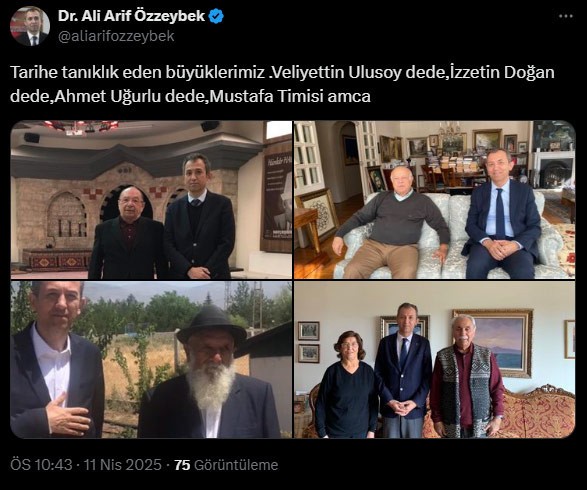Click the words Tarihe tanıklık eden

[86, 73]
